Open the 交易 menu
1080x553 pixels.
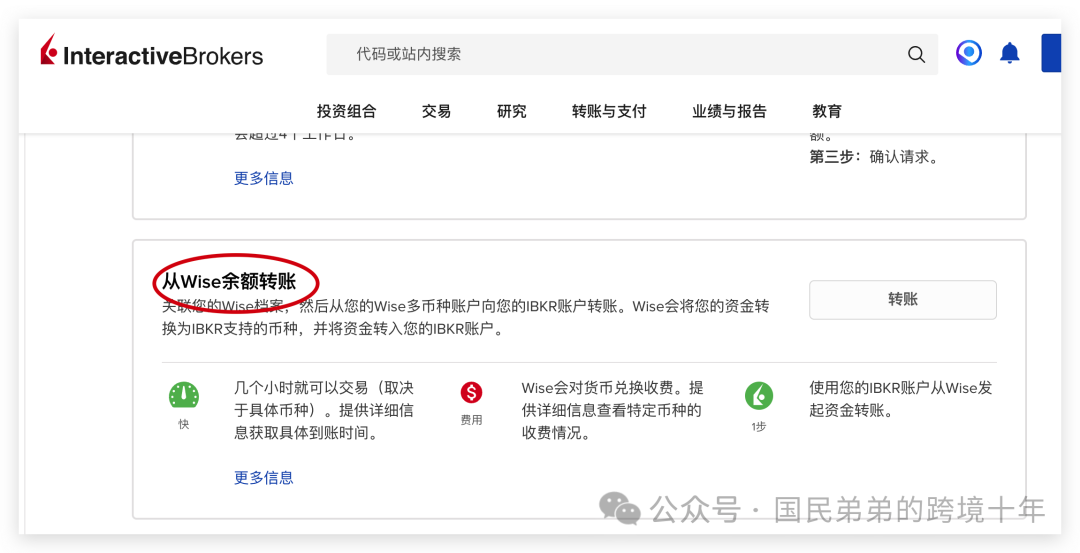point(436,112)
